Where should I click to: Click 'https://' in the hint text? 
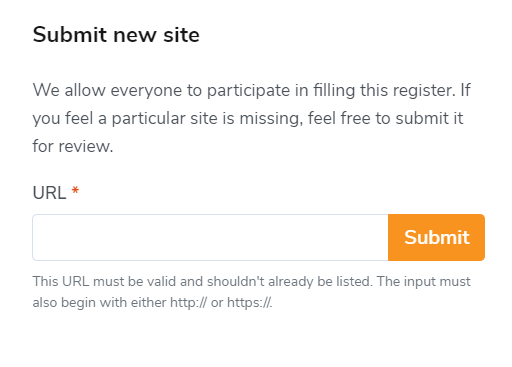click(x=249, y=303)
